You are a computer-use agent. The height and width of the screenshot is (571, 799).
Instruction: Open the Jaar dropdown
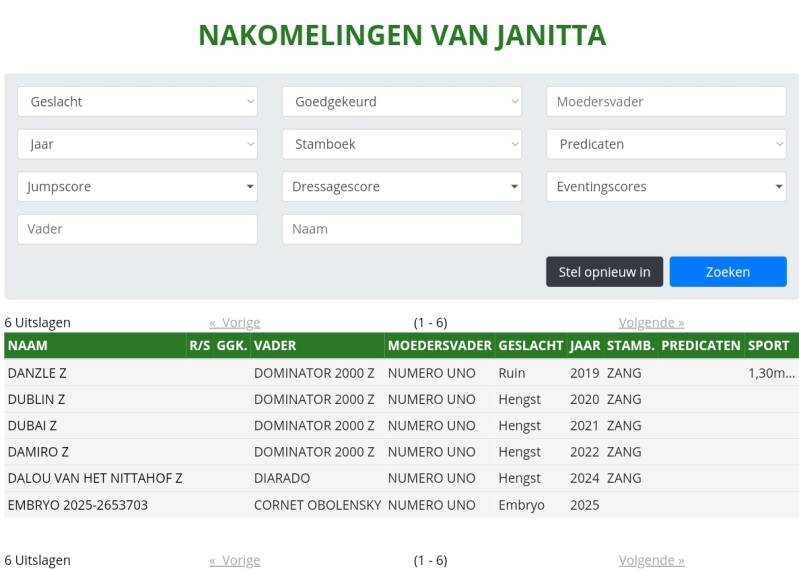tap(137, 144)
